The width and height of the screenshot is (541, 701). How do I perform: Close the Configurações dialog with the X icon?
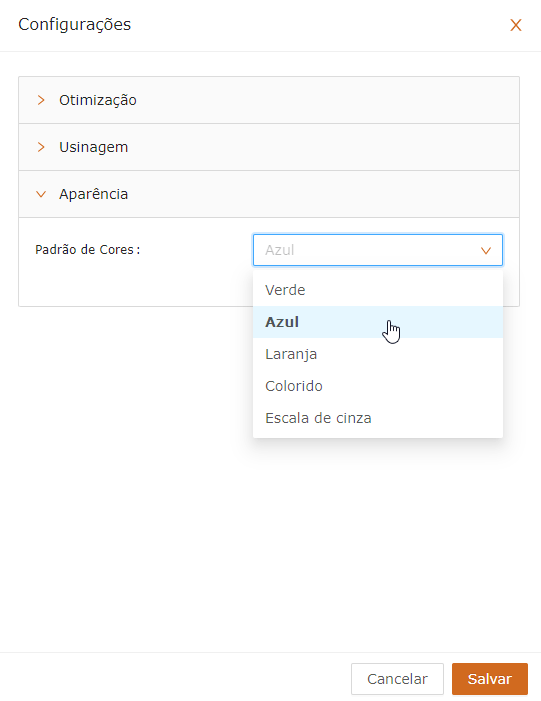[516, 25]
